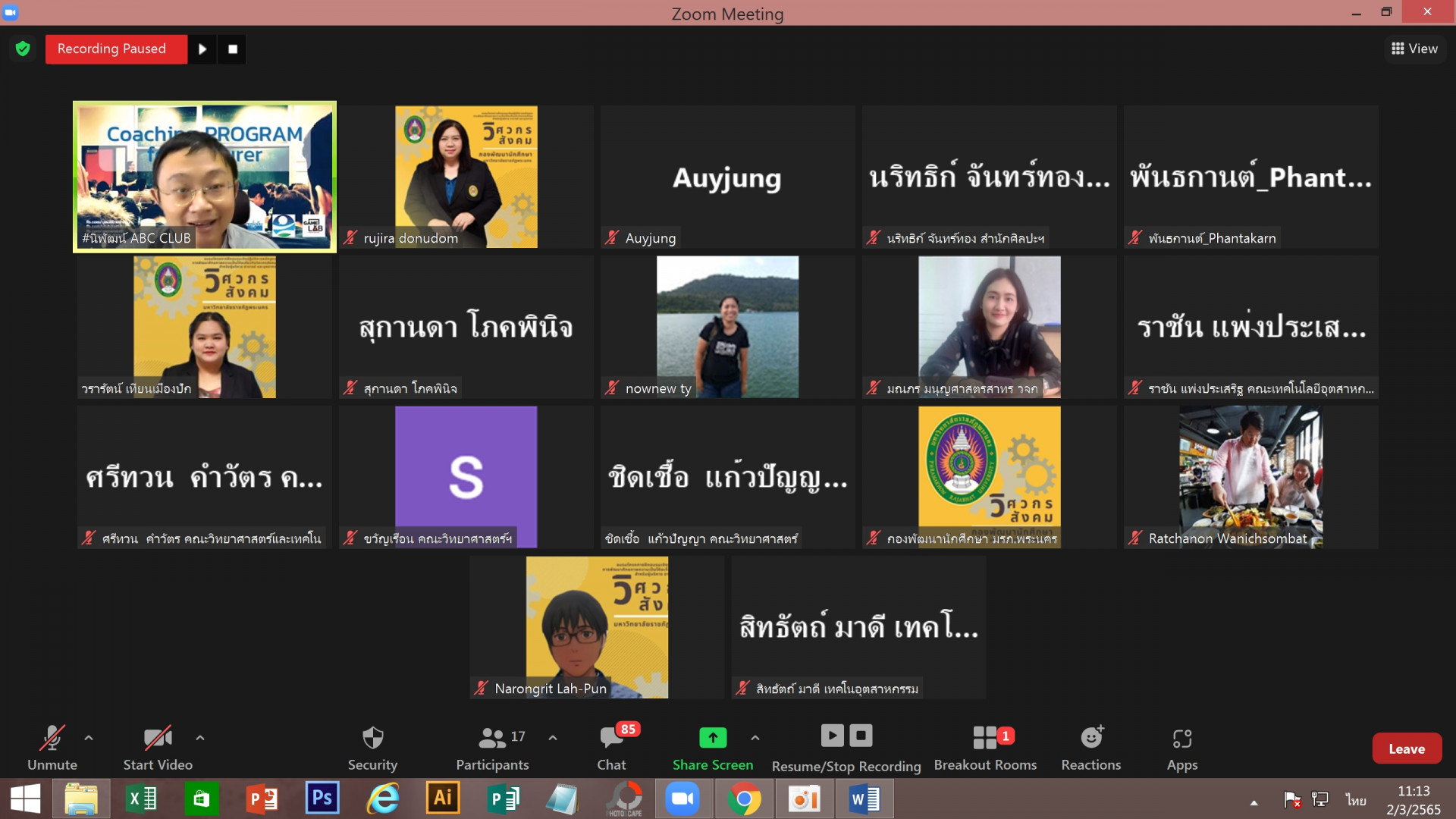Open Publisher from the taskbar
The height and width of the screenshot is (819, 1456).
pos(503,799)
